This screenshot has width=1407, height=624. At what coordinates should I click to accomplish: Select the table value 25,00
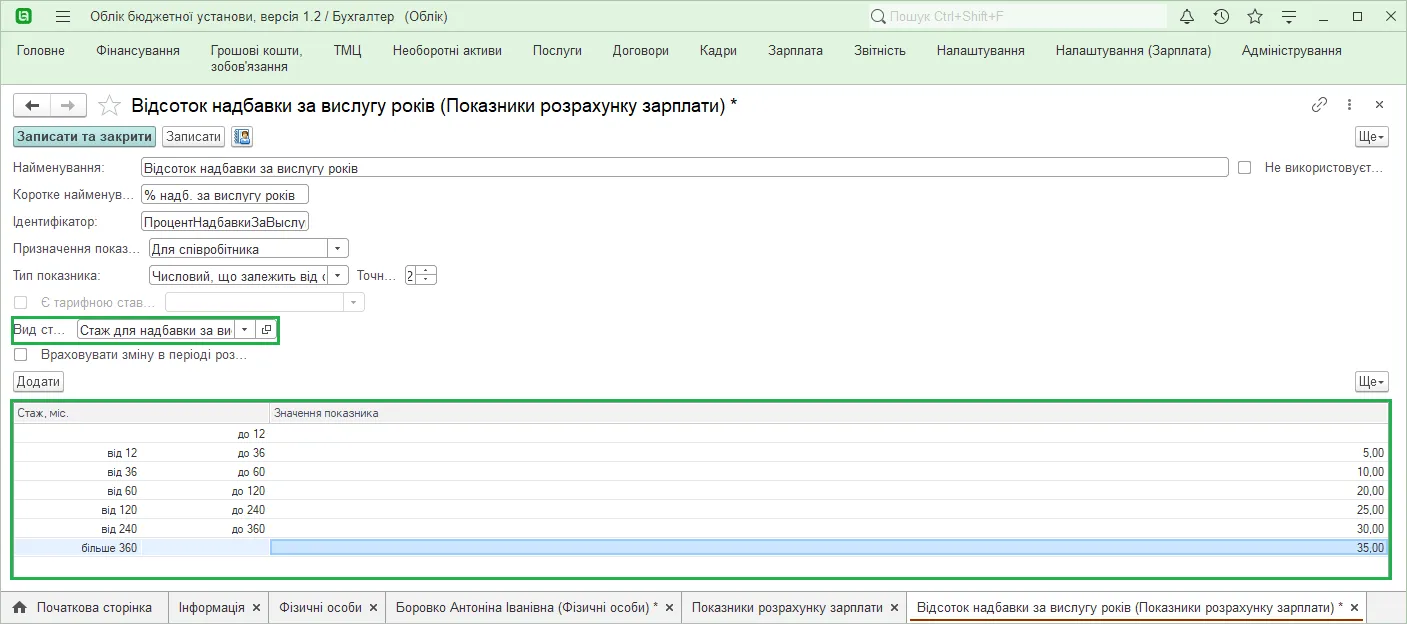pos(1369,510)
